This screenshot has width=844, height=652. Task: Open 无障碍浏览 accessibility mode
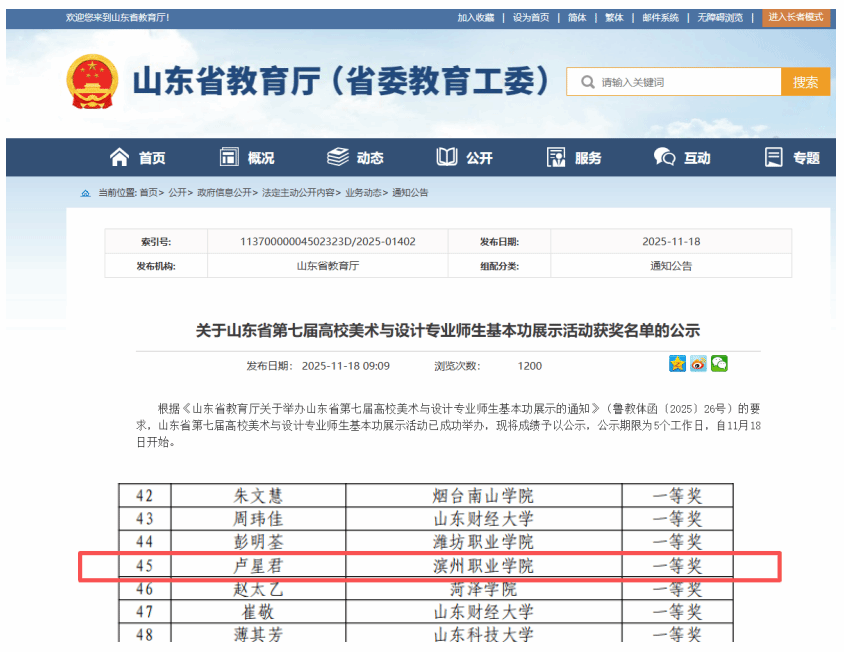click(720, 18)
